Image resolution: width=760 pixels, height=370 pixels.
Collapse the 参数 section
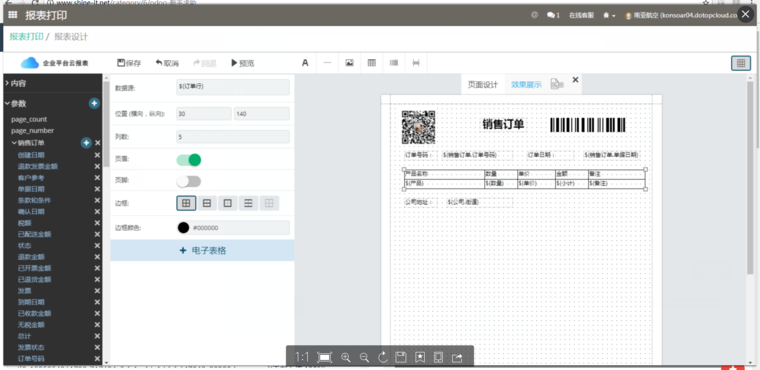coord(16,103)
